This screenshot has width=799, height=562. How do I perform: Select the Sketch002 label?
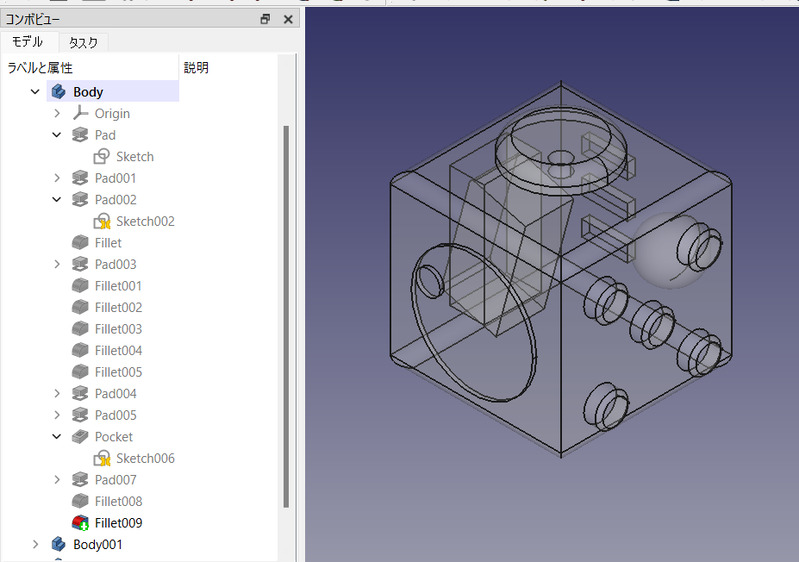(145, 221)
